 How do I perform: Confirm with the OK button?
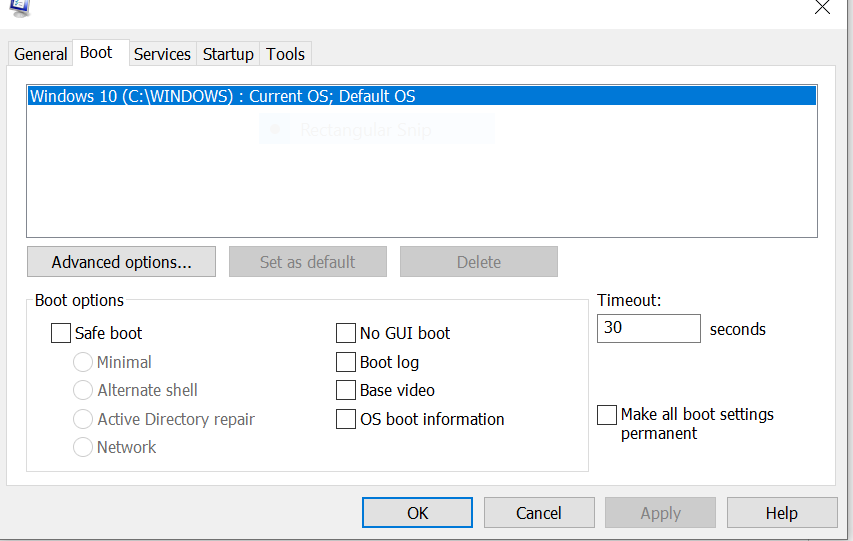(x=417, y=513)
